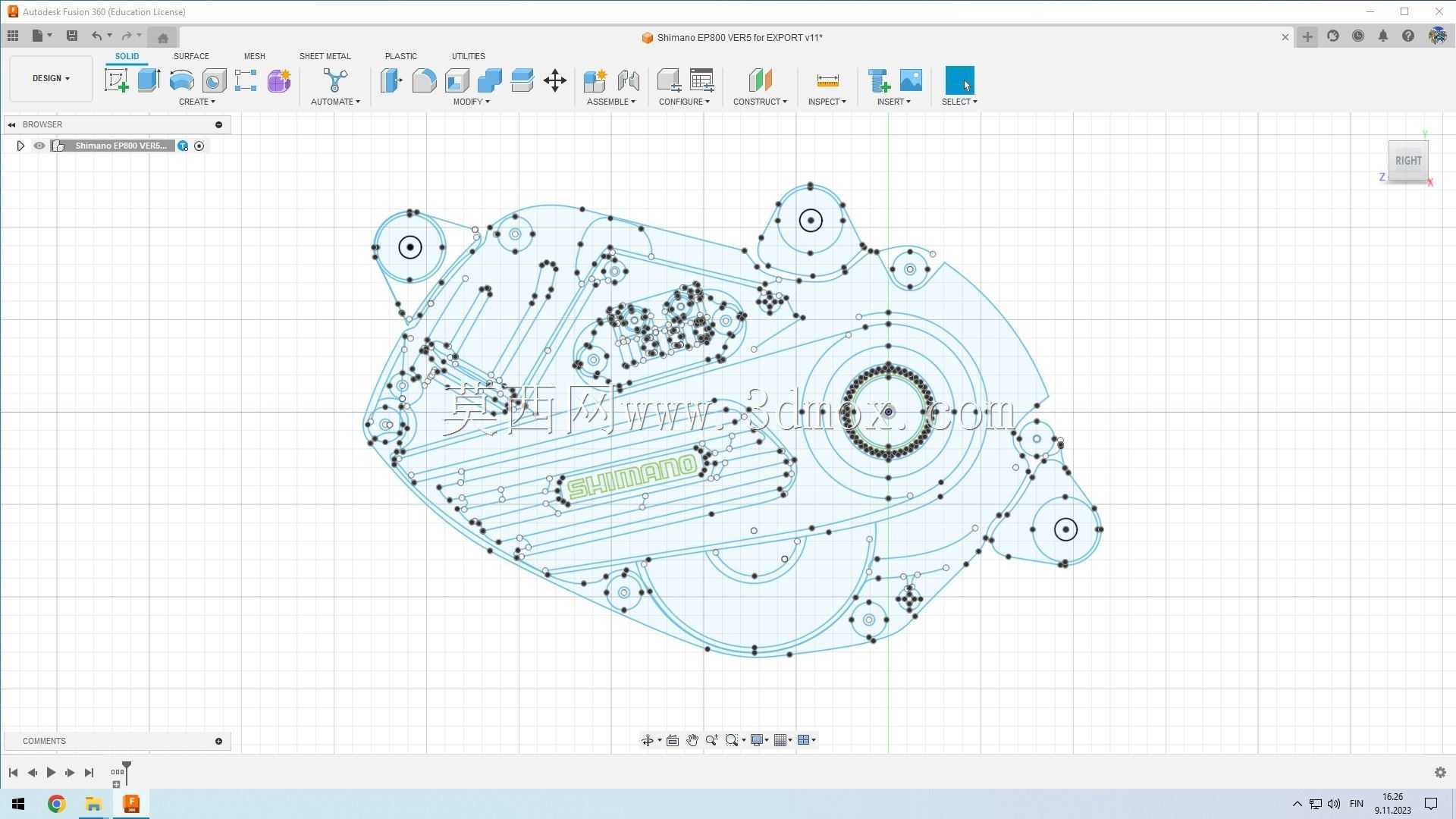Open the CONSTRUCT dropdown menu
Viewport: 1456px width, 819px height.
tap(760, 102)
